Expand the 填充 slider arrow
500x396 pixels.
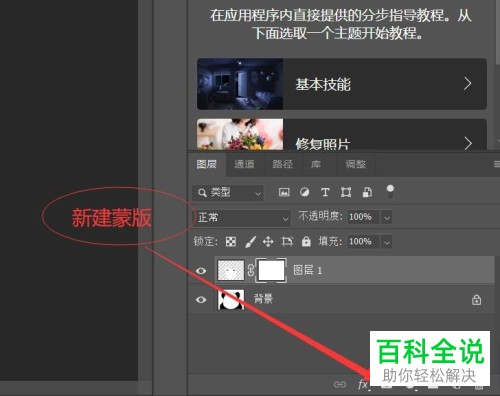tap(387, 242)
